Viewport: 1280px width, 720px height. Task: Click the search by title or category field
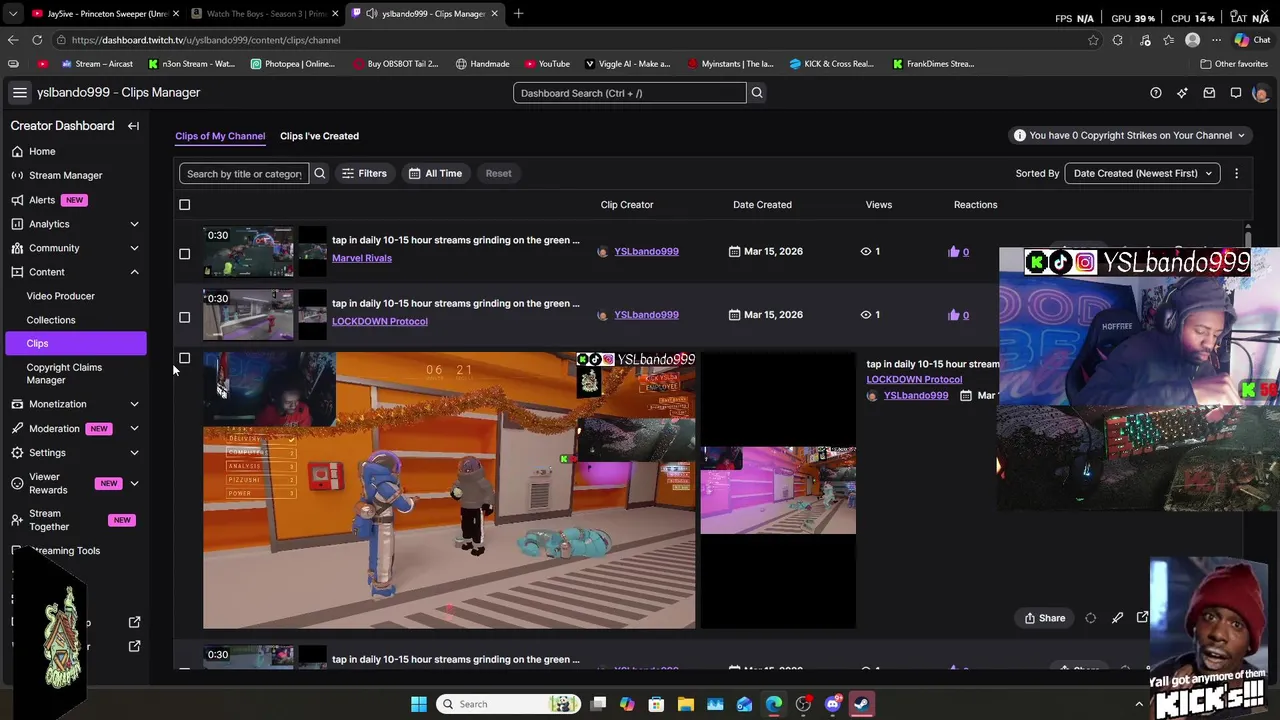[x=244, y=173]
